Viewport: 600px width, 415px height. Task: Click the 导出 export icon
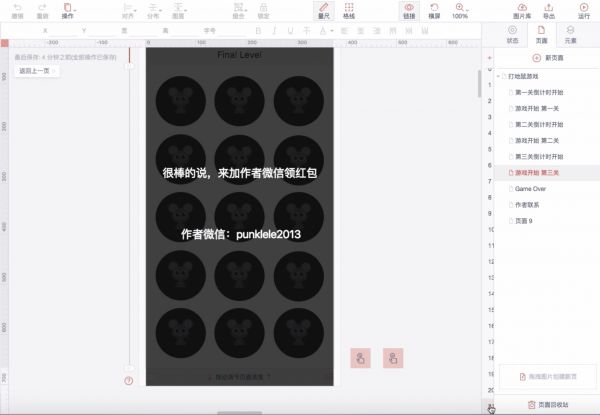pyautogui.click(x=549, y=11)
